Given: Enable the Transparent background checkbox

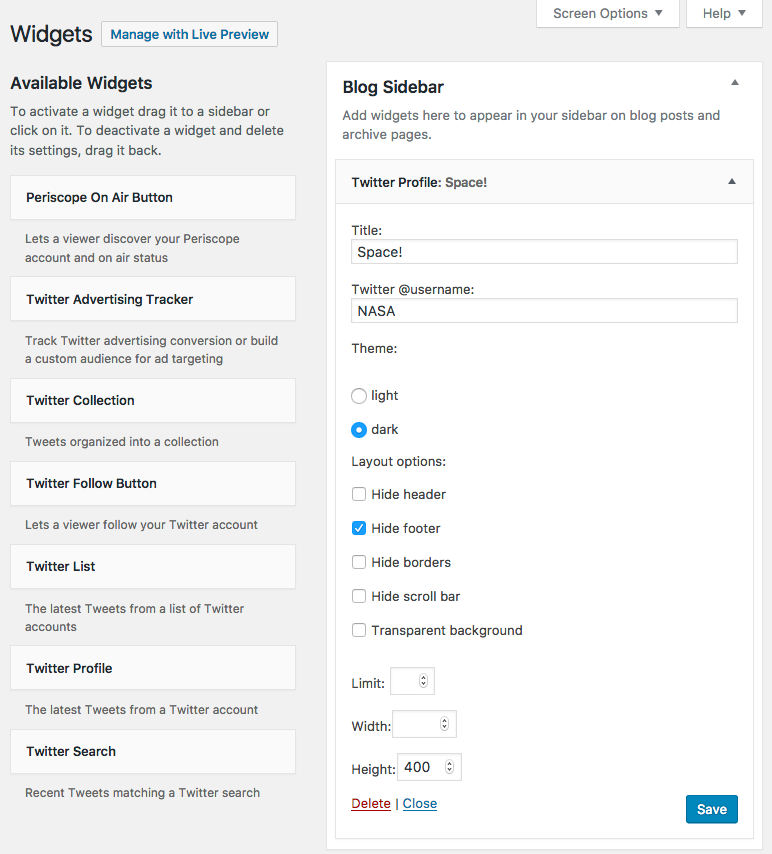Looking at the screenshot, I should (359, 630).
